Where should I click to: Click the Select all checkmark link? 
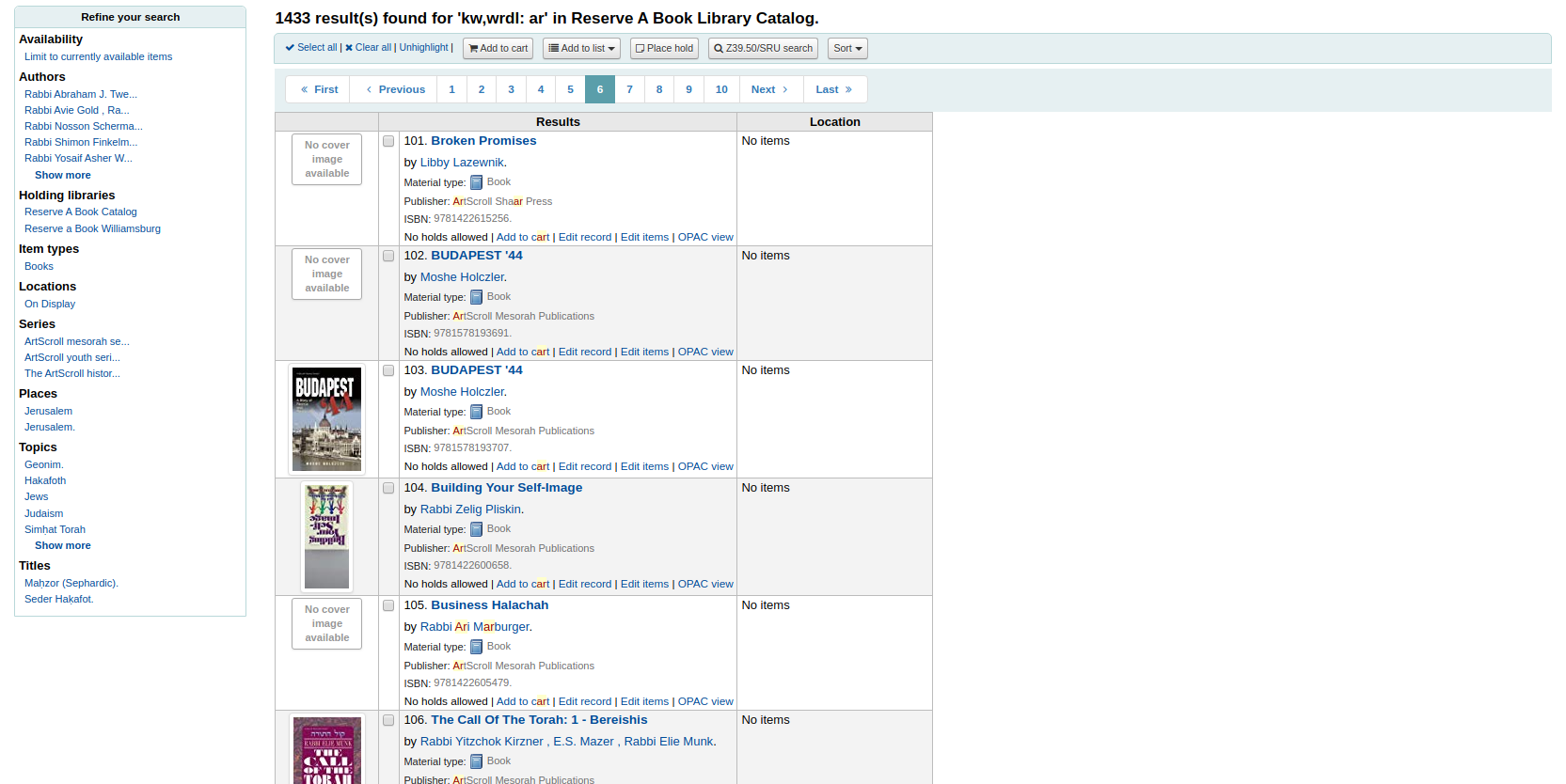coord(311,48)
